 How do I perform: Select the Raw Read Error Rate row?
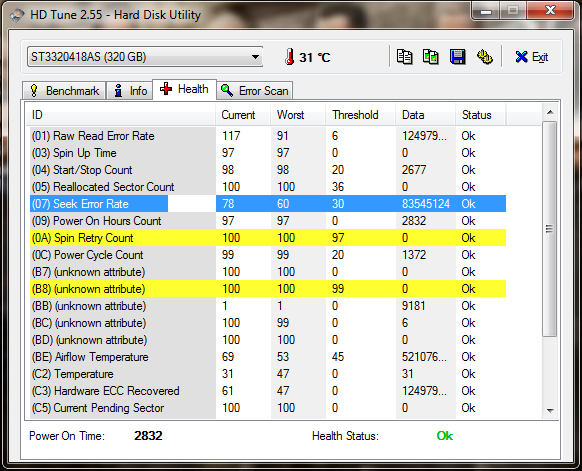click(268, 136)
